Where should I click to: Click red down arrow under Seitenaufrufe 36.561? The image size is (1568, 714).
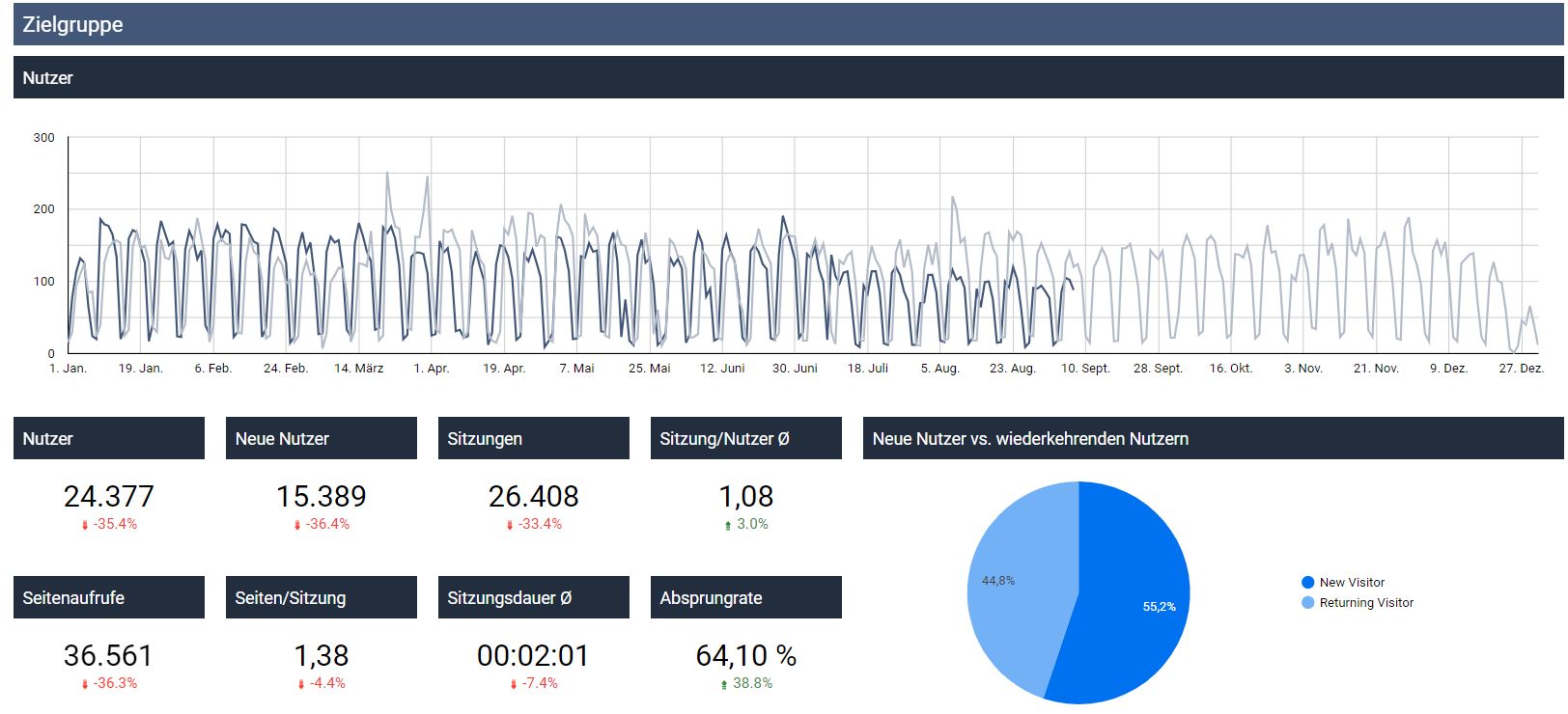coord(85,684)
